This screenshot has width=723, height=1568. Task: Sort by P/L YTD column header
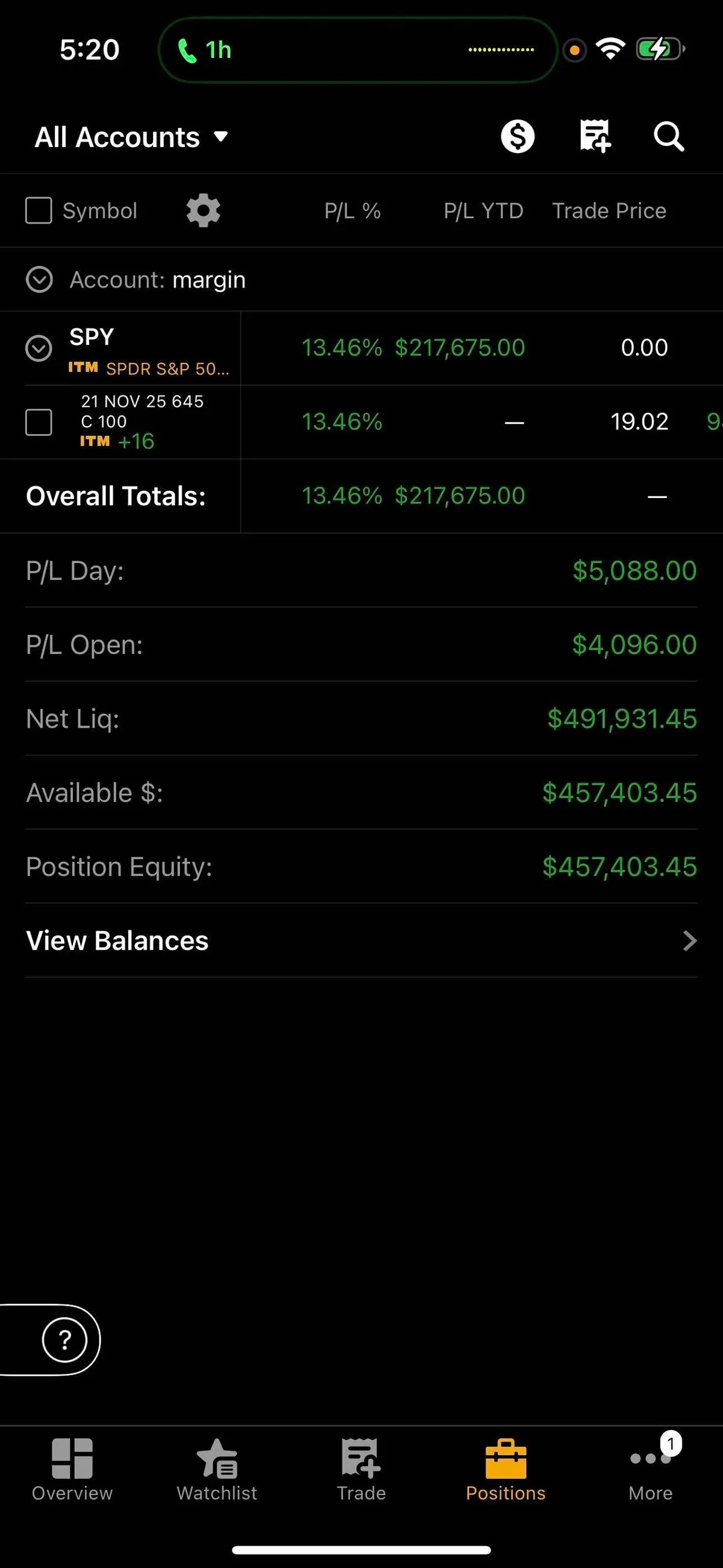(x=483, y=210)
